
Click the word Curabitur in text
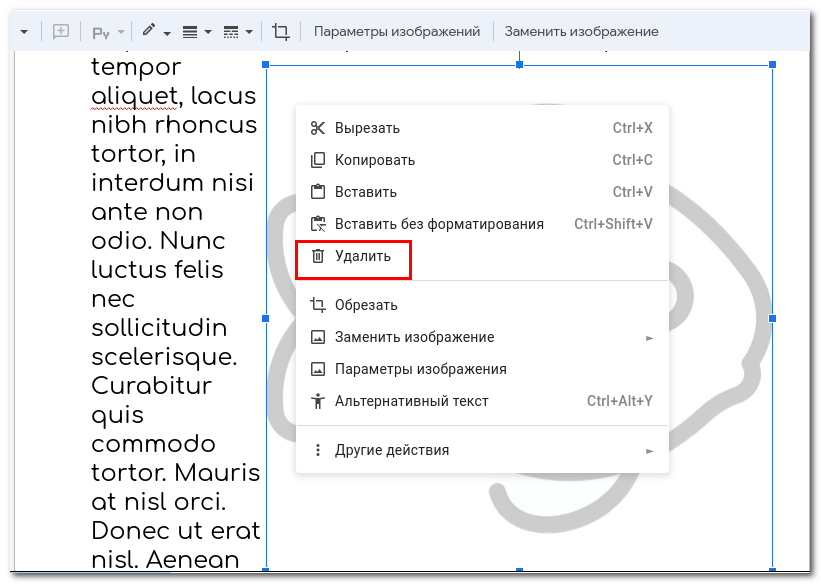[x=152, y=386]
